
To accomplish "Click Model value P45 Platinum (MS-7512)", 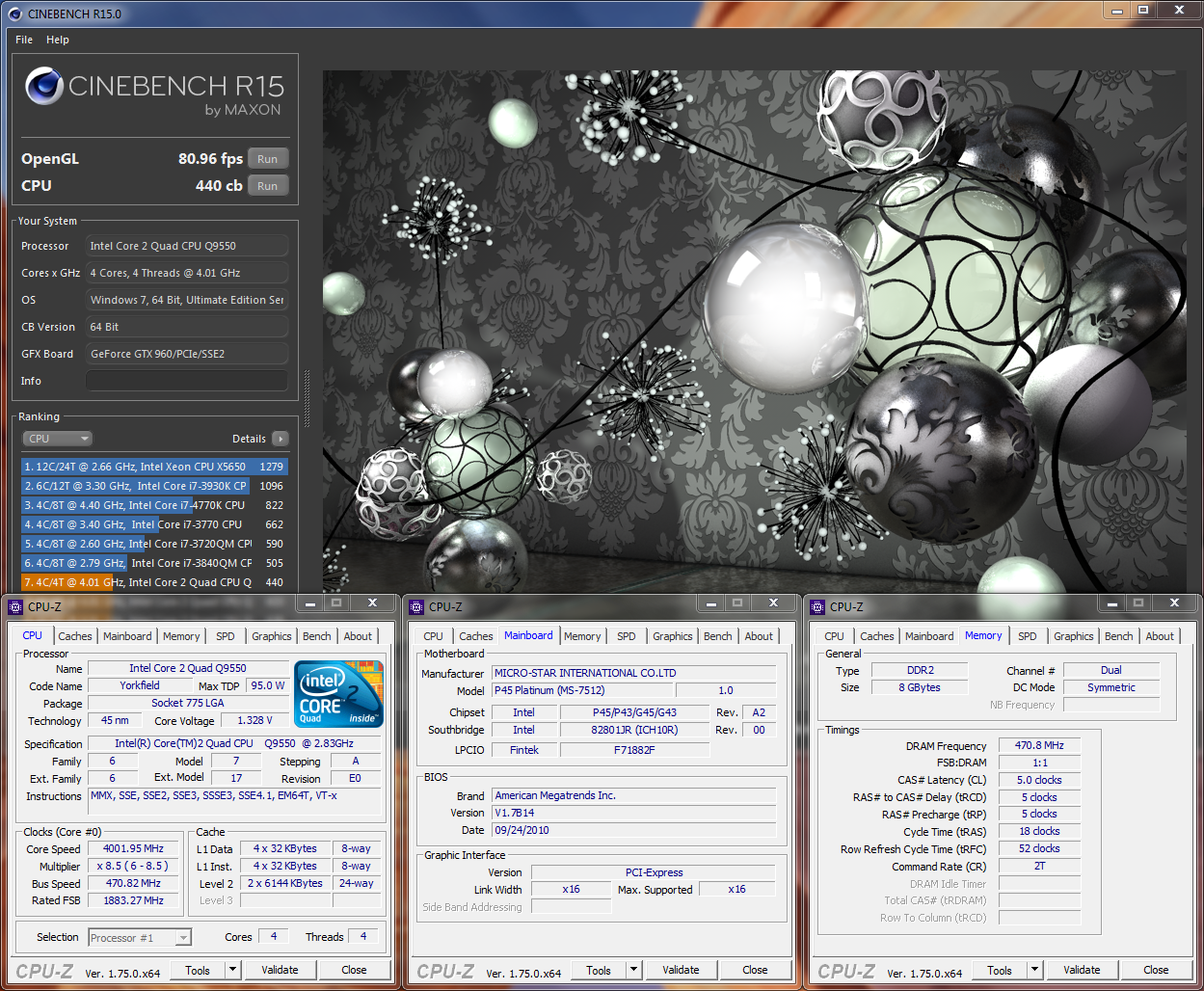I will tap(582, 690).
